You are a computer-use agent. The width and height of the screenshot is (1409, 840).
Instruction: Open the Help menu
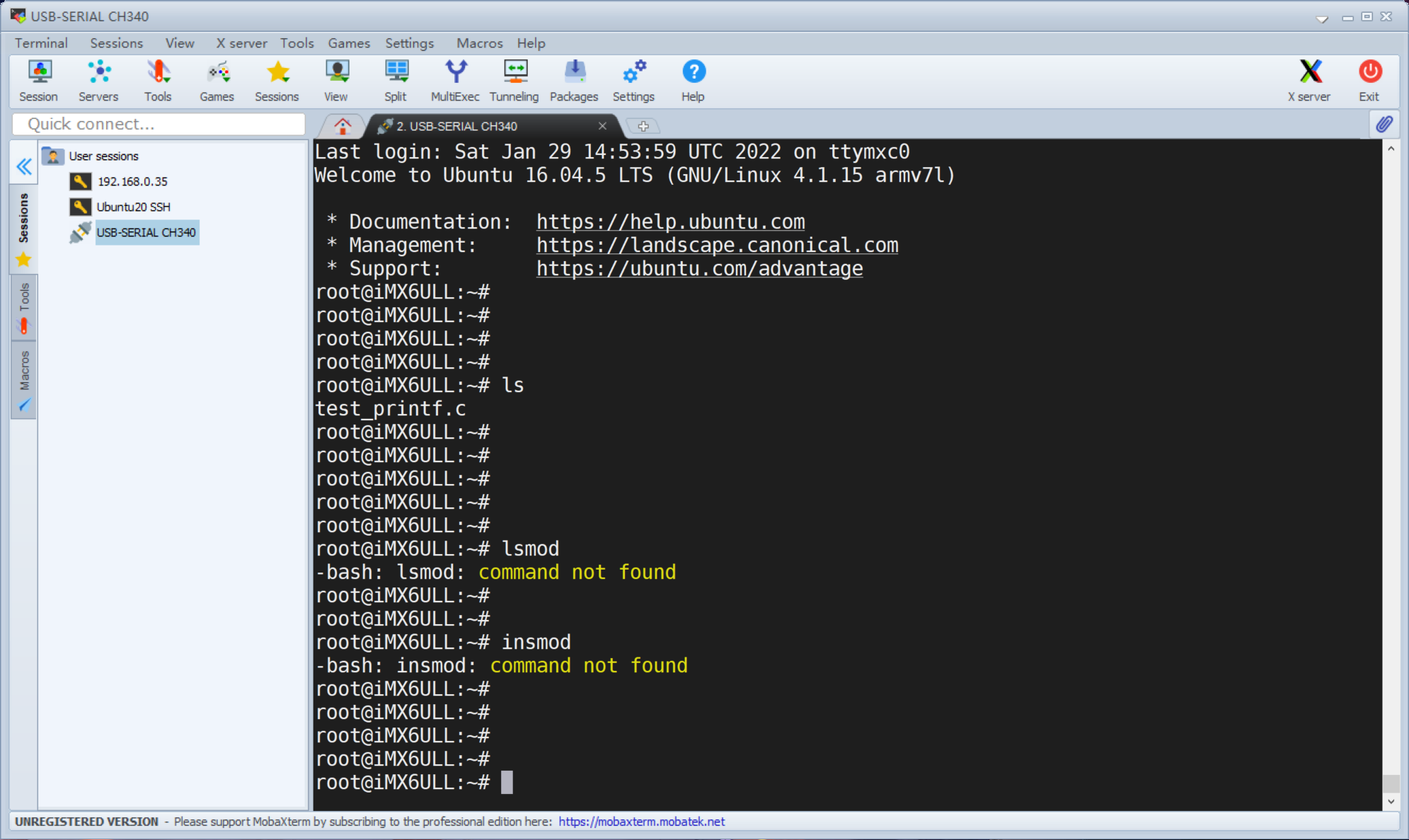click(x=531, y=43)
